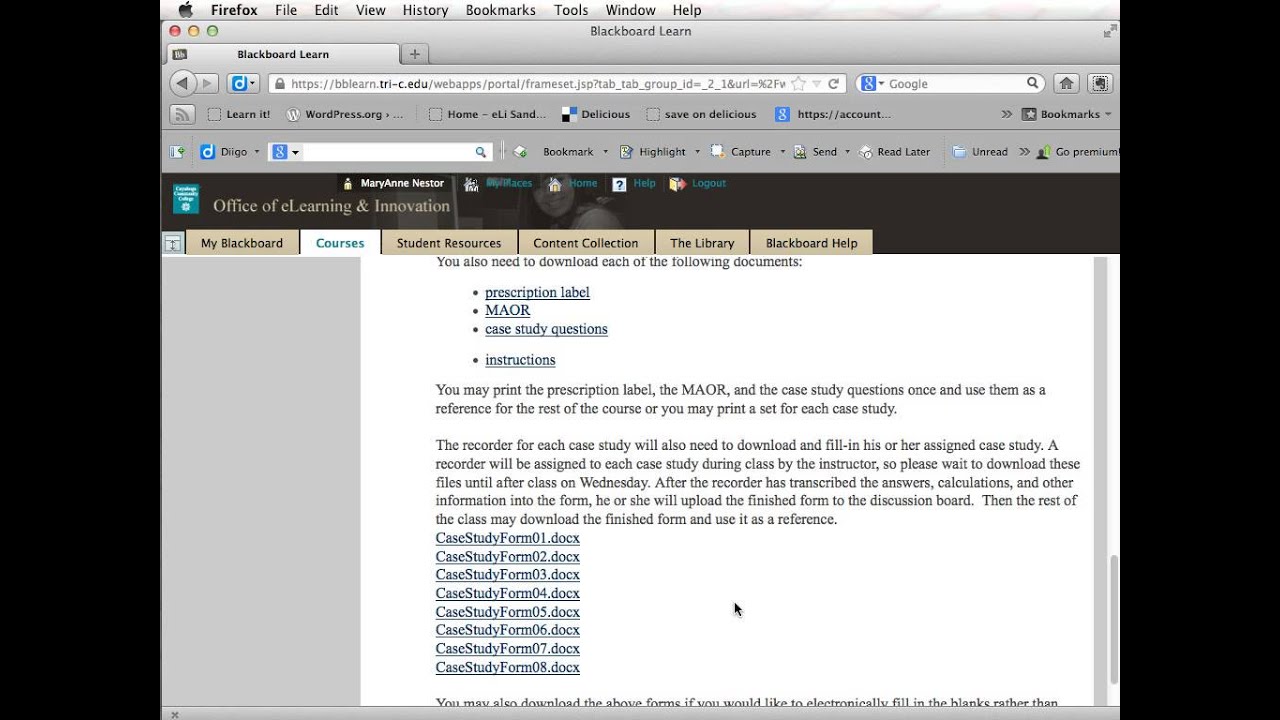Image resolution: width=1280 pixels, height=720 pixels.
Task: Open the browser home page icon
Action: coord(1067,84)
